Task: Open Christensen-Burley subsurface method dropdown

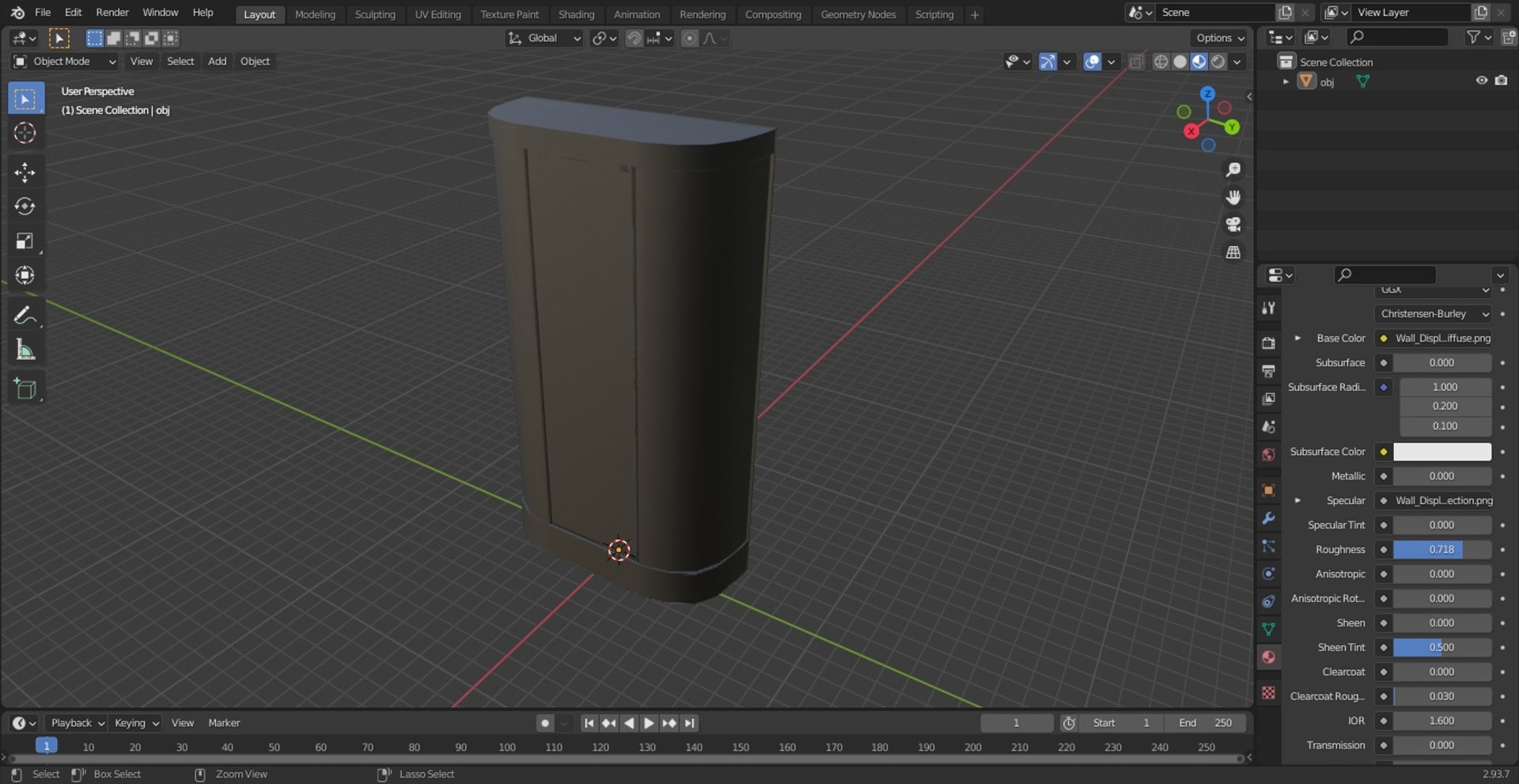Action: (x=1433, y=314)
